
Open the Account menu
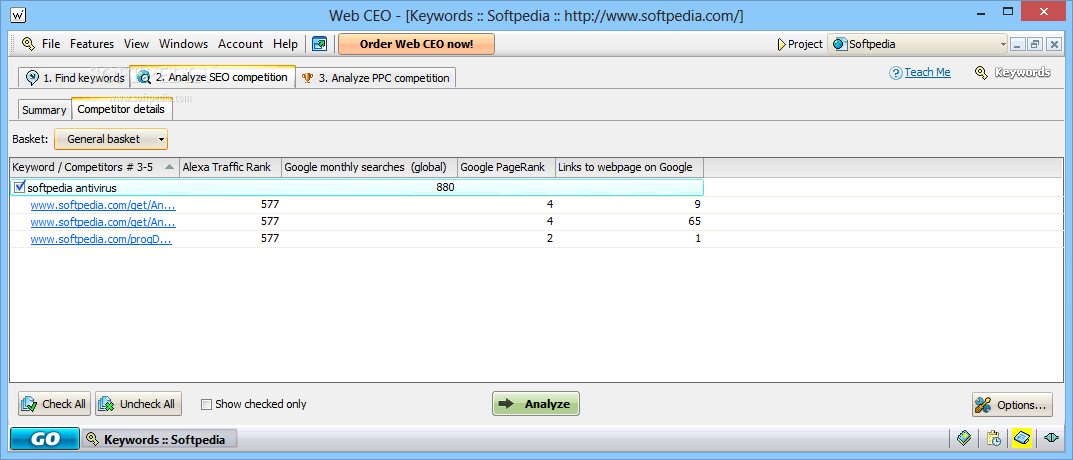[240, 44]
